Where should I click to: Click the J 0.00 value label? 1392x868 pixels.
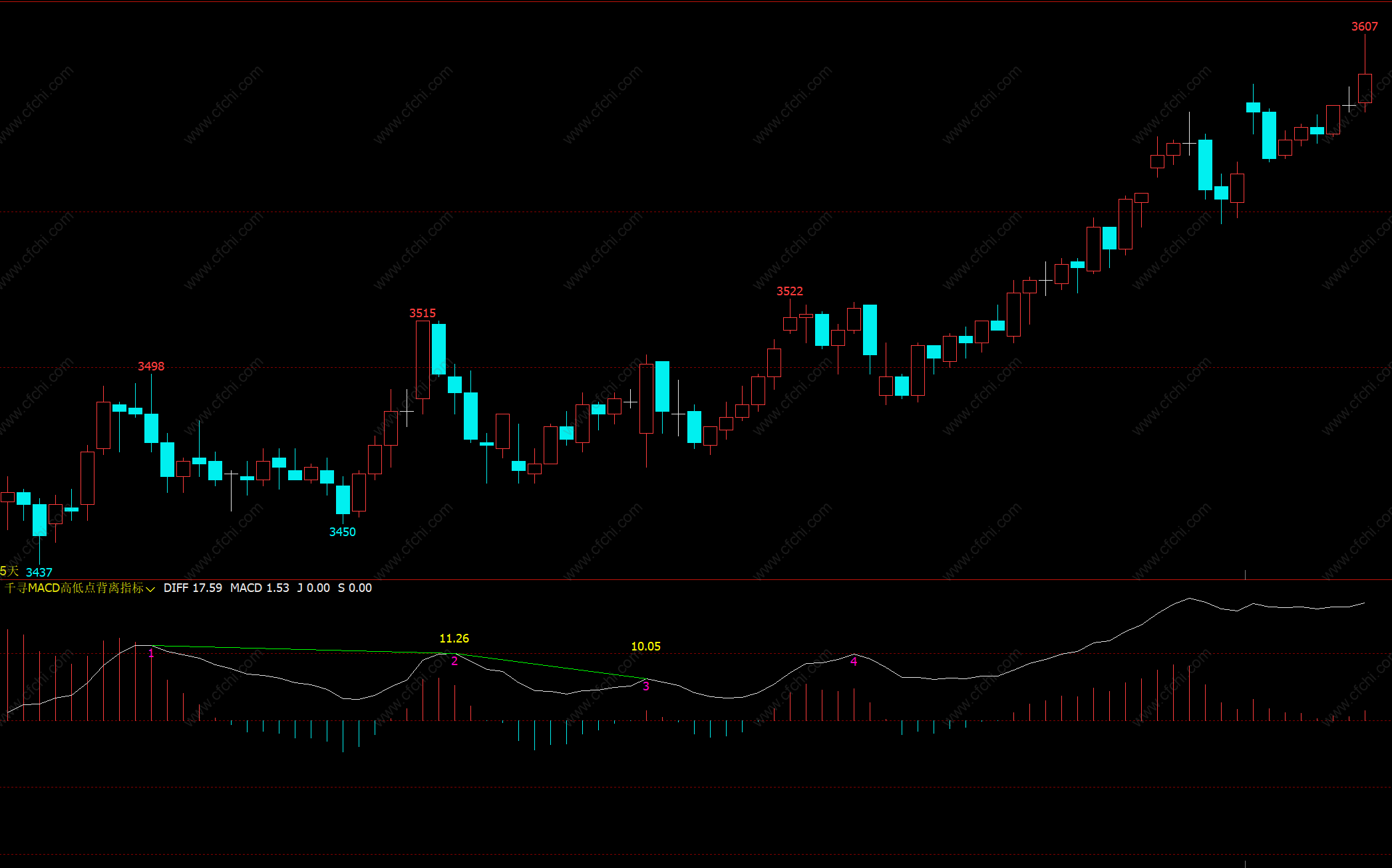pos(313,588)
